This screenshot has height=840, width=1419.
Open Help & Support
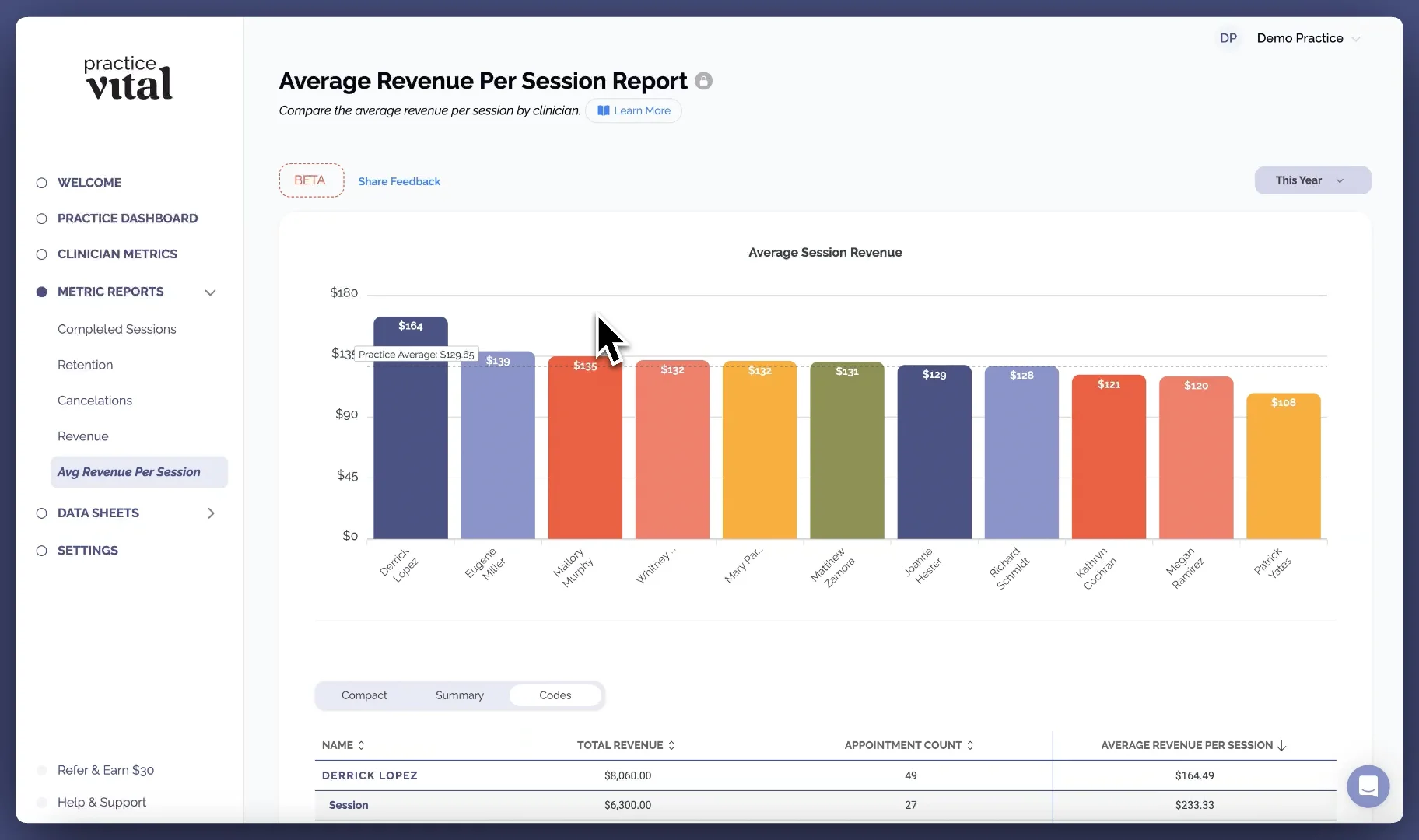101,802
